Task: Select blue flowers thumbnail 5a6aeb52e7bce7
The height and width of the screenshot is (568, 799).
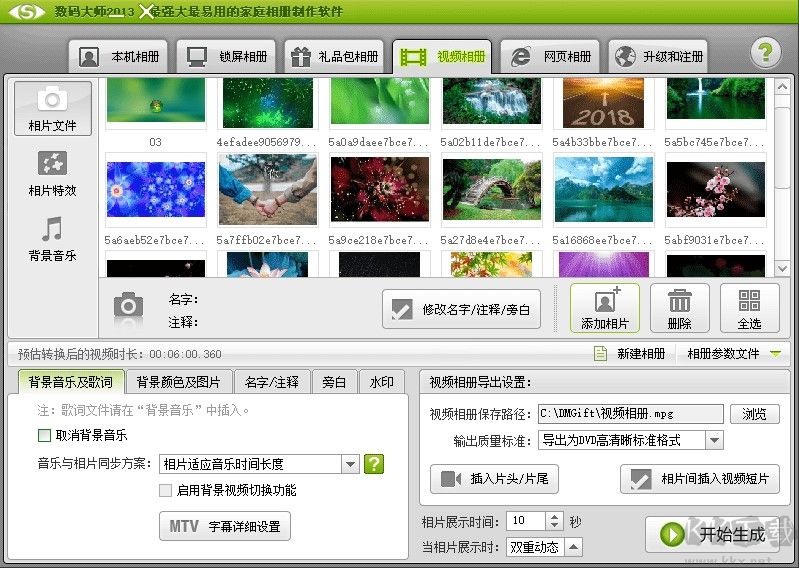Action: (x=155, y=190)
